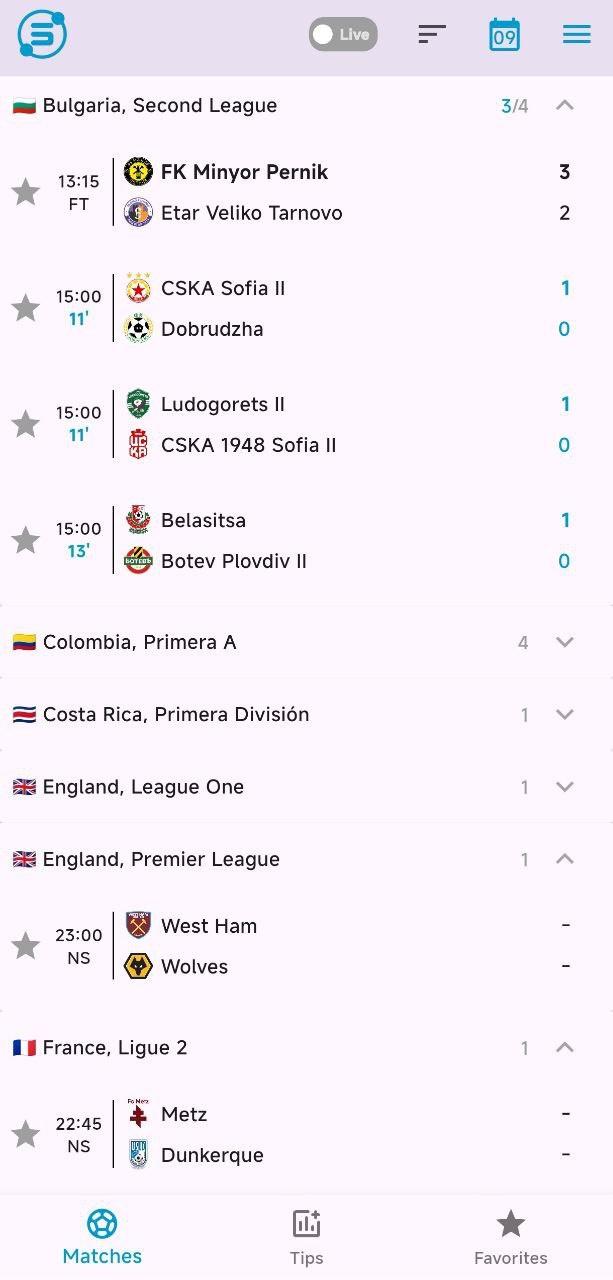Expand the Colombia Primera A section
613x1280 pixels.
pyautogui.click(x=565, y=642)
